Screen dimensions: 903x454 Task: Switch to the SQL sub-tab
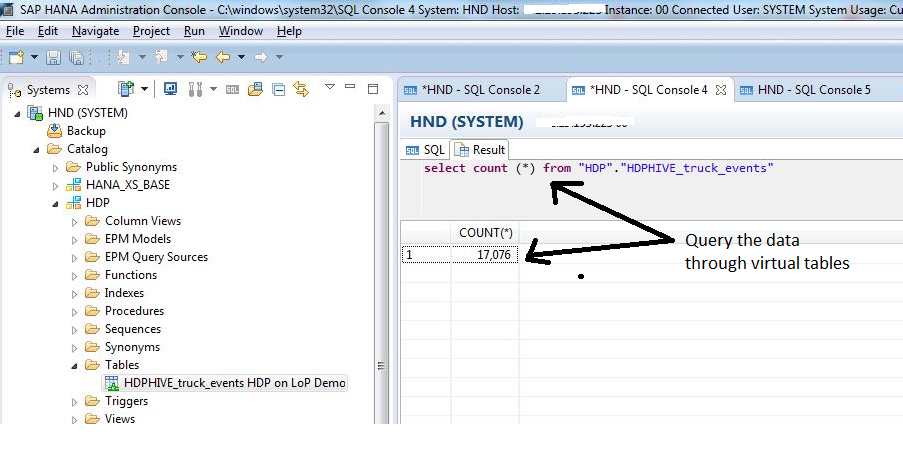pyautogui.click(x=426, y=150)
